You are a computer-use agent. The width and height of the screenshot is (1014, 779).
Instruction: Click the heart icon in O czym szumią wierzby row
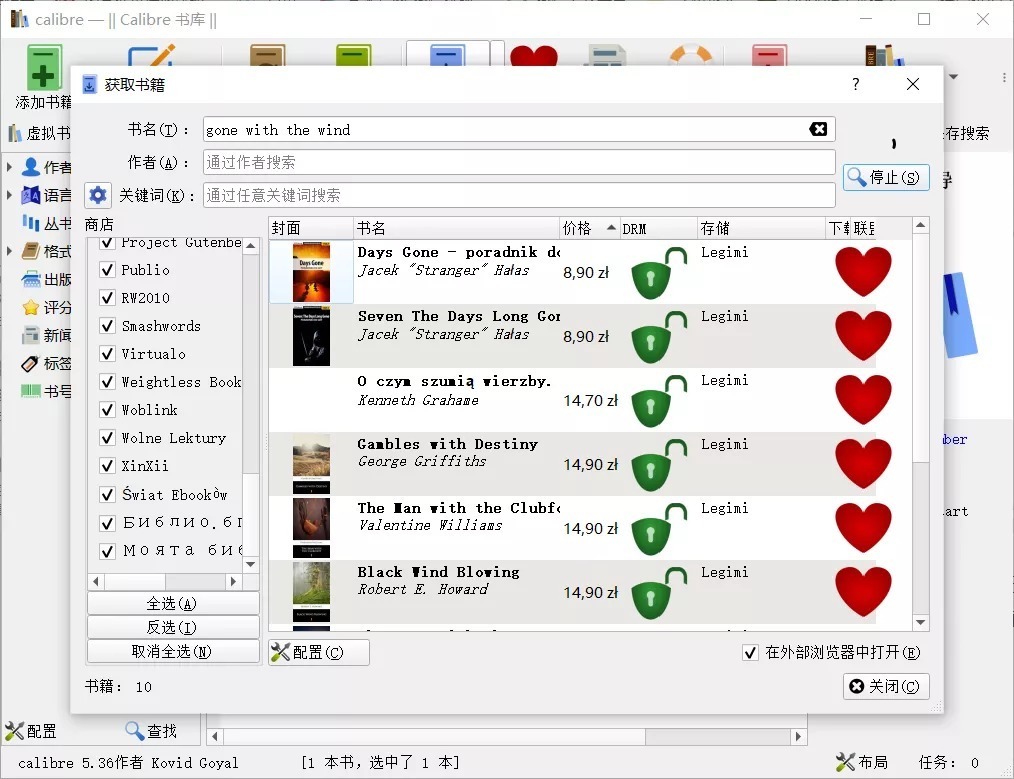point(863,400)
